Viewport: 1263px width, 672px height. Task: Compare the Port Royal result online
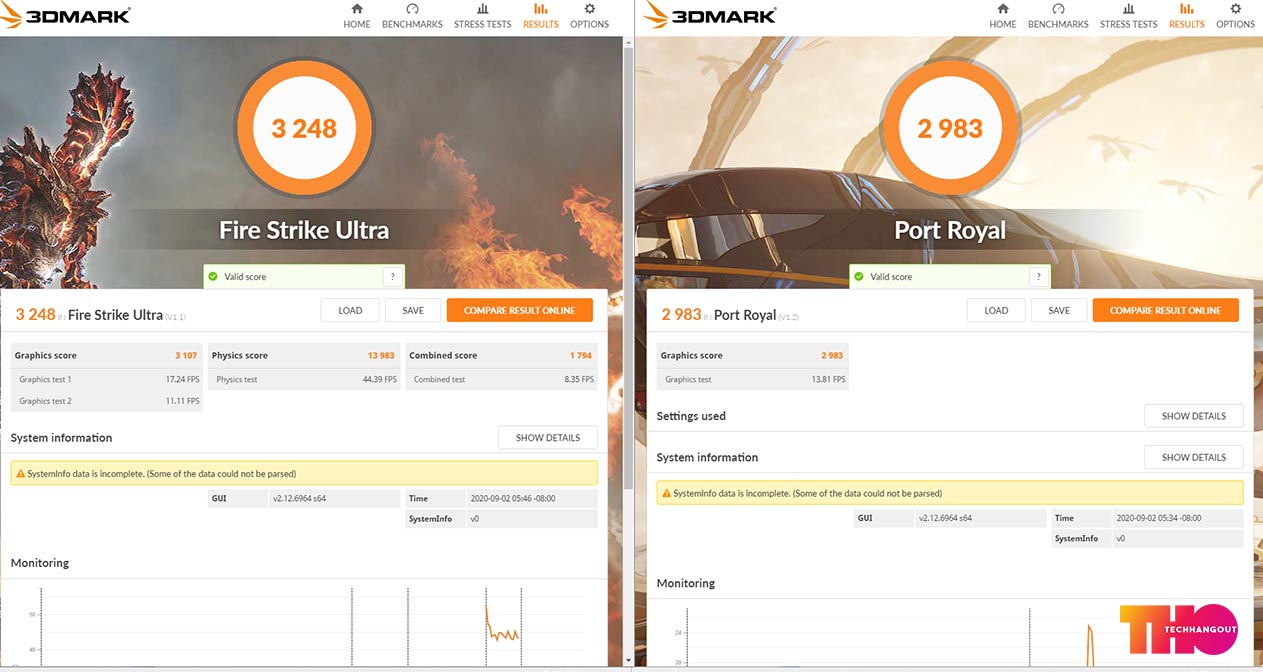pos(1166,310)
